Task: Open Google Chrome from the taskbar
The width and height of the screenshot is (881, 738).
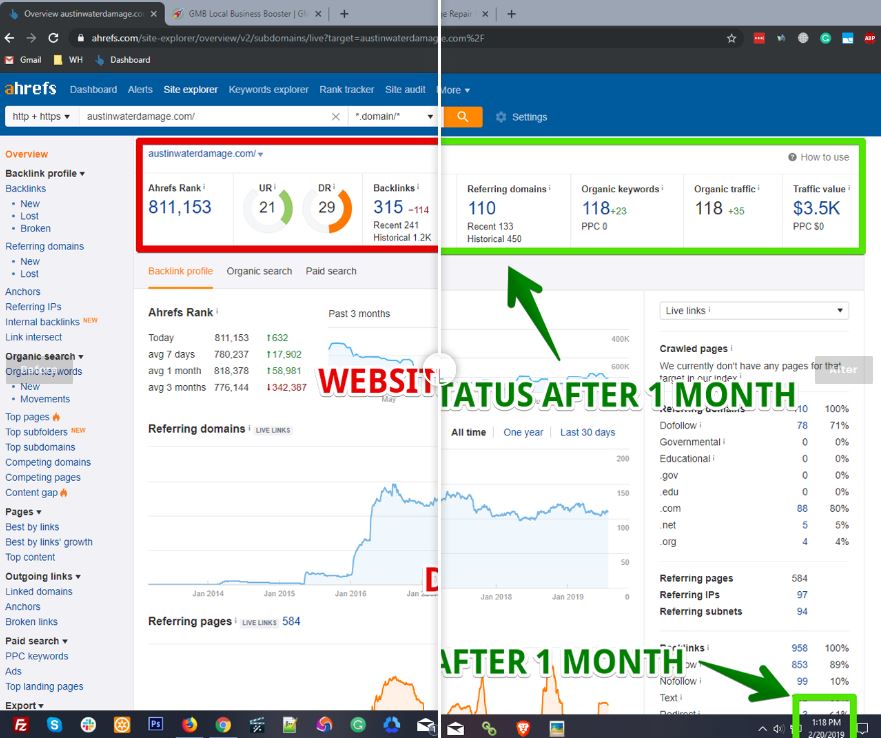Action: 223,725
